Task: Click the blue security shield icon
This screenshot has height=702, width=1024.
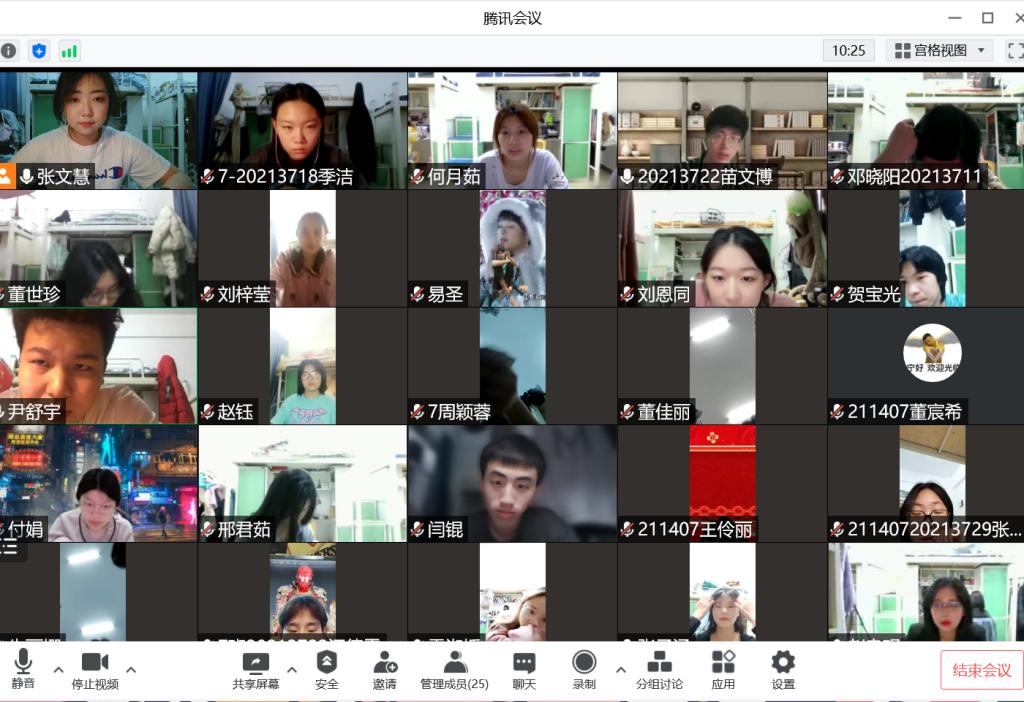Action: pyautogui.click(x=39, y=50)
